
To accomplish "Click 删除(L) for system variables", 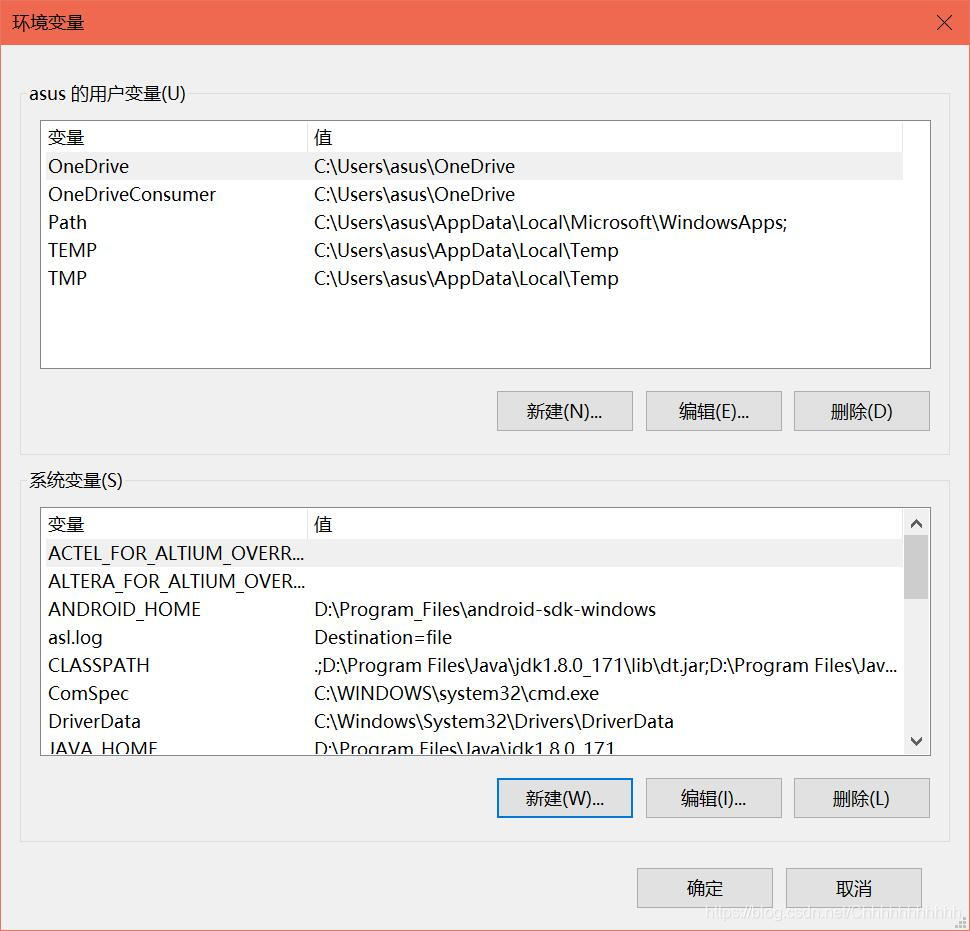I will 861,798.
